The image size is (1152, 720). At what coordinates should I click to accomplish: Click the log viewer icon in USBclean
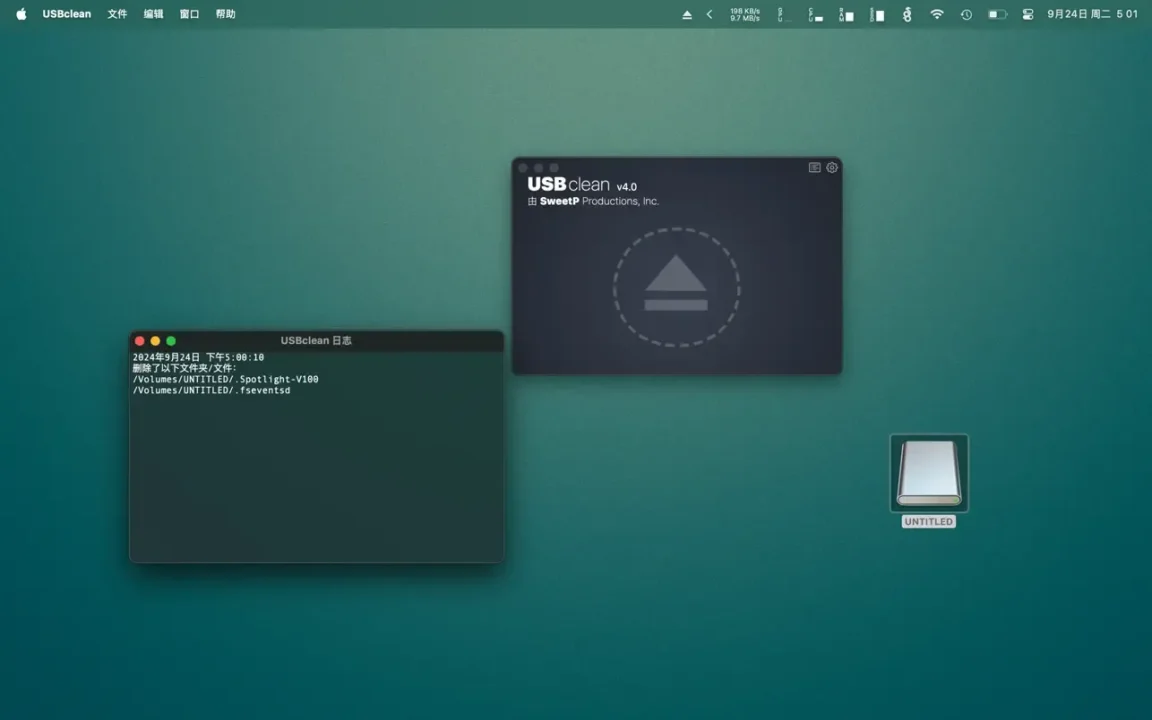coord(814,168)
